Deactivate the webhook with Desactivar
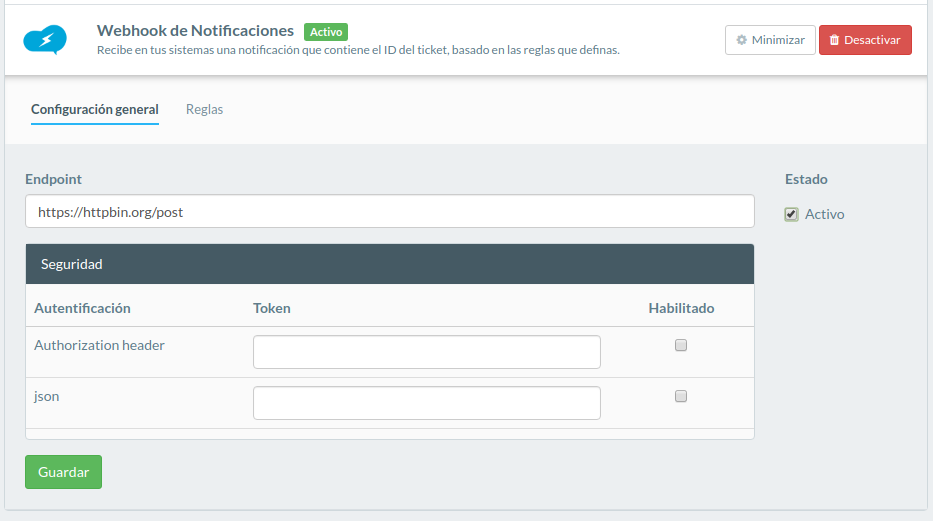 click(865, 40)
